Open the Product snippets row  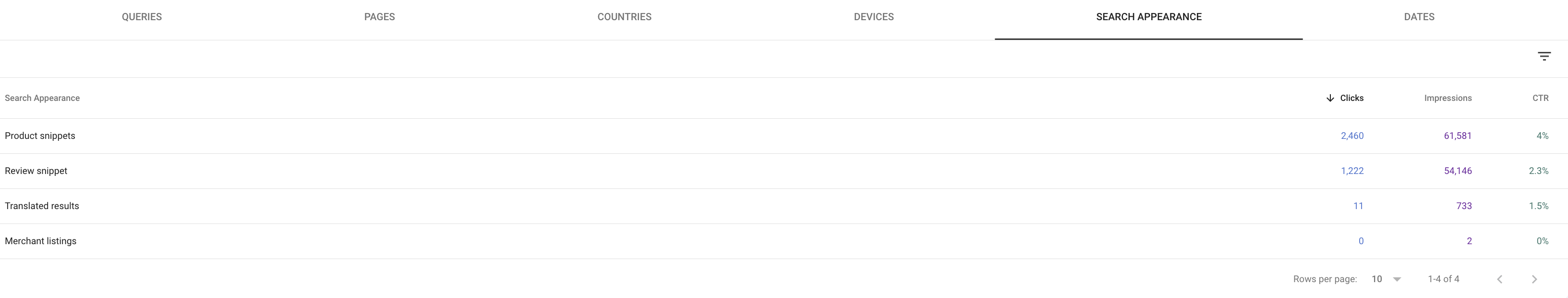coord(40,136)
